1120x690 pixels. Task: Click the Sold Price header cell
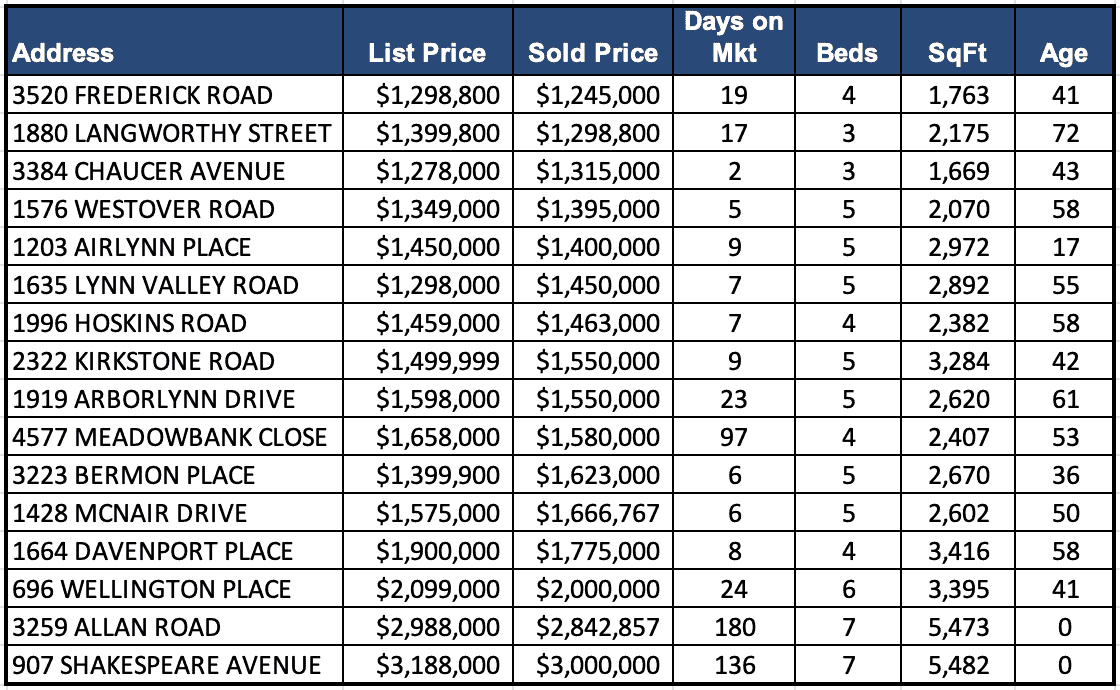(x=593, y=53)
